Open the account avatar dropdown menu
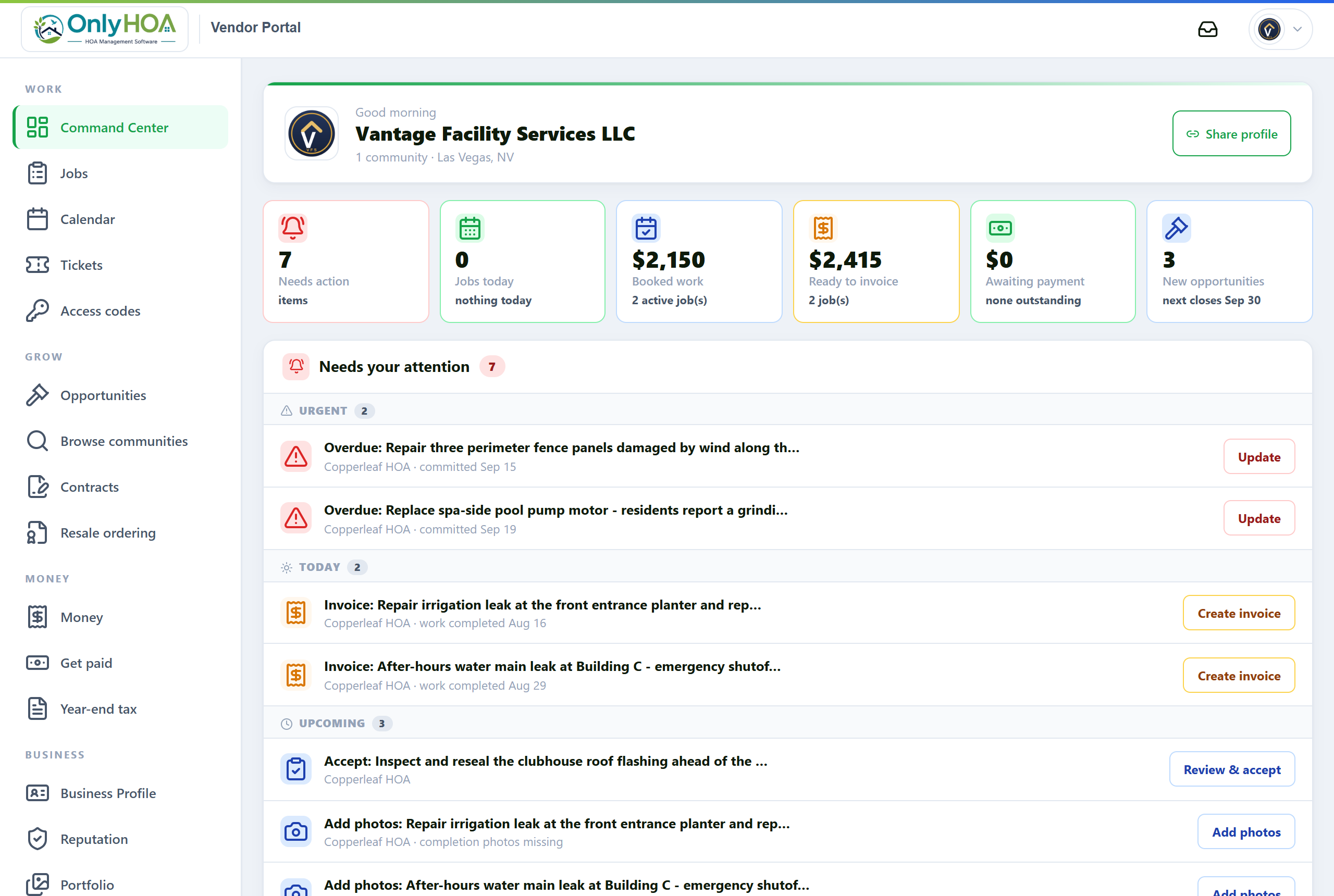The width and height of the screenshot is (1334, 896). click(1280, 29)
